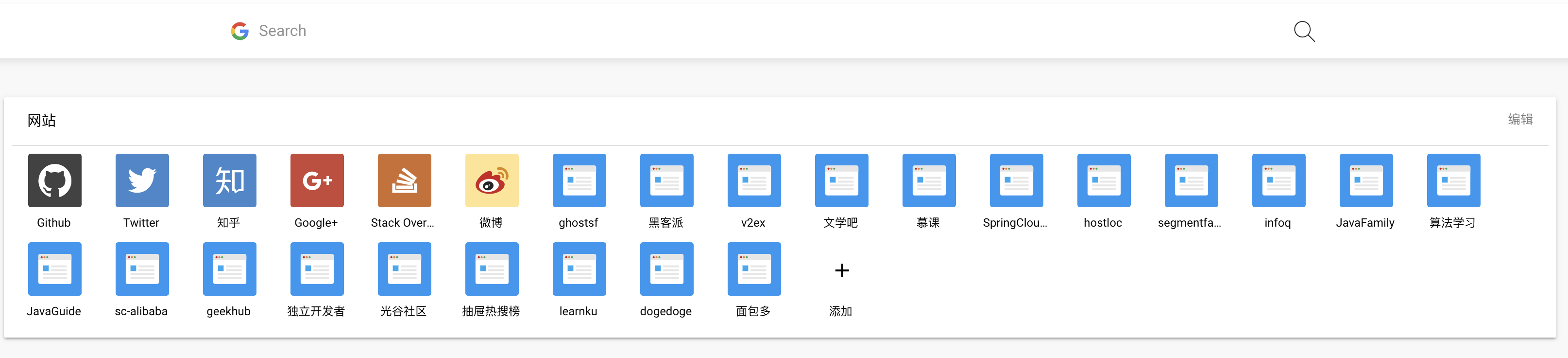This screenshot has height=358, width=1568.
Task: Open the 算法学习 site tile
Action: pos(1454,180)
